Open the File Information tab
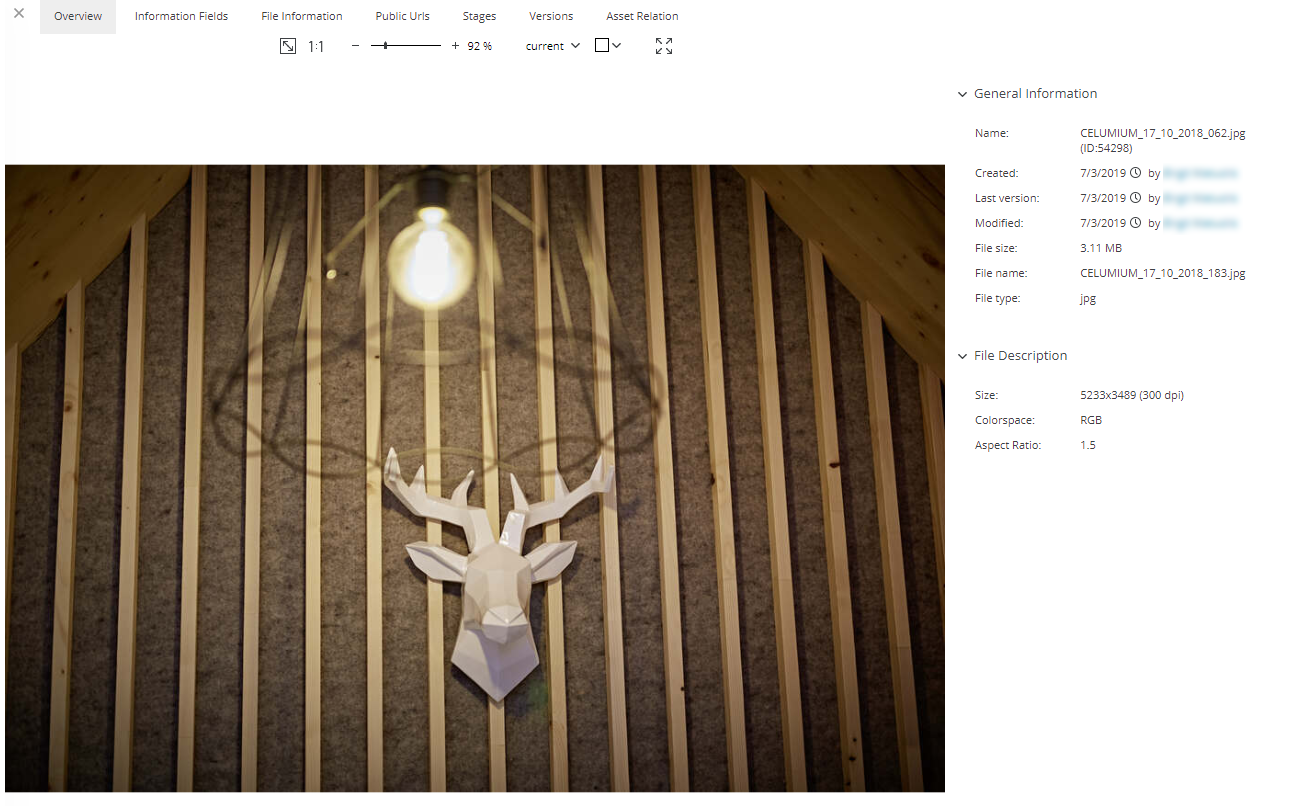1296x806 pixels. point(302,17)
